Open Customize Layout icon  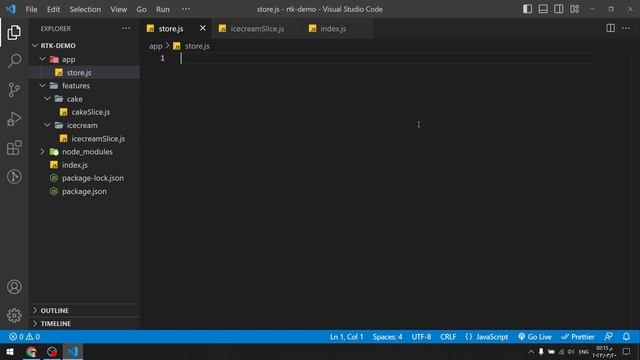(574, 9)
